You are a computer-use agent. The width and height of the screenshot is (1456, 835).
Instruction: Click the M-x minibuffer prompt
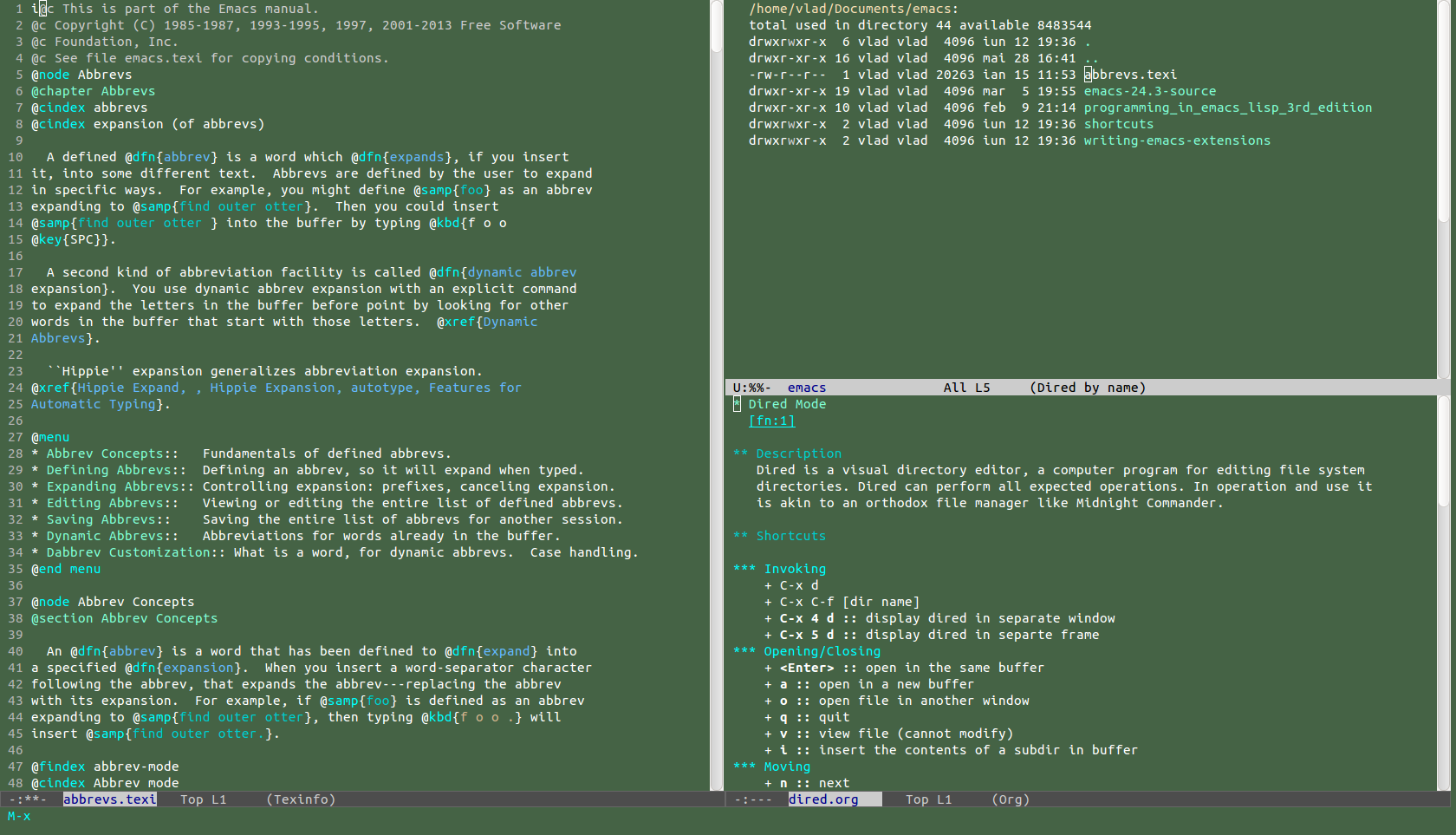click(19, 816)
